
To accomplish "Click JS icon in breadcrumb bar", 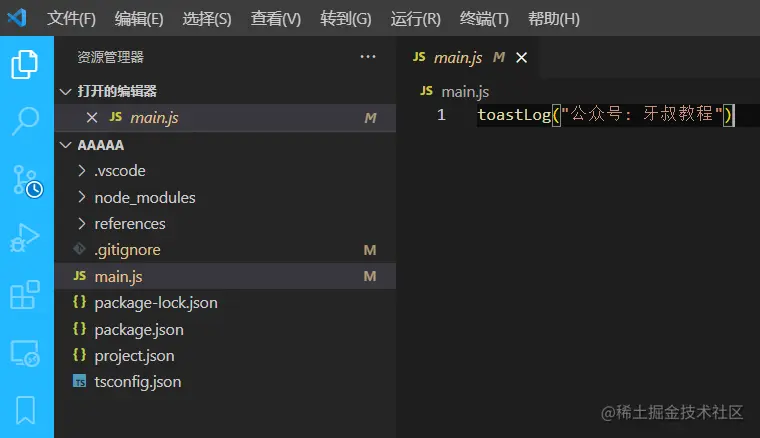I will (x=427, y=91).
